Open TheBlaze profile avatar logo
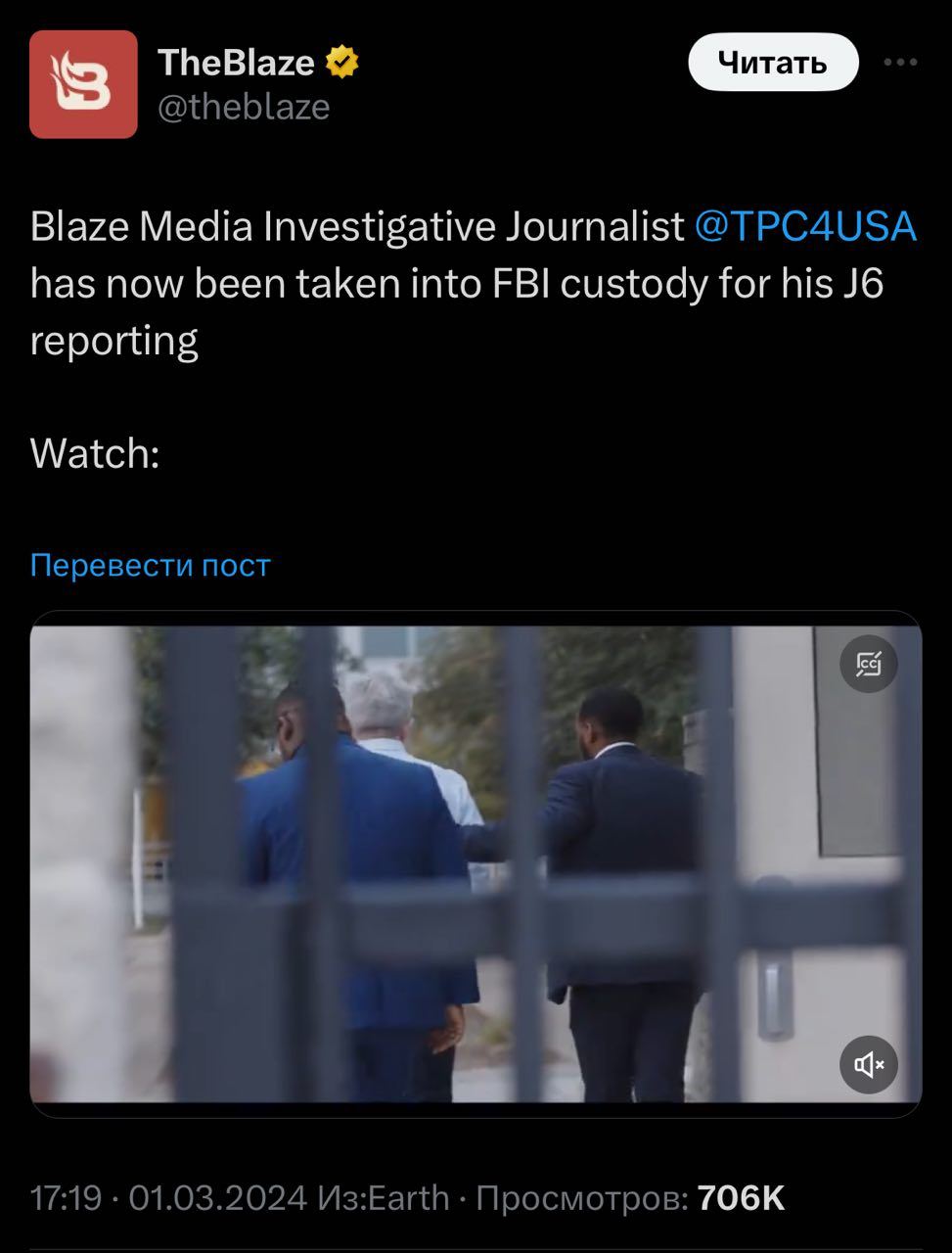Image resolution: width=952 pixels, height=1253 pixels. (x=83, y=84)
